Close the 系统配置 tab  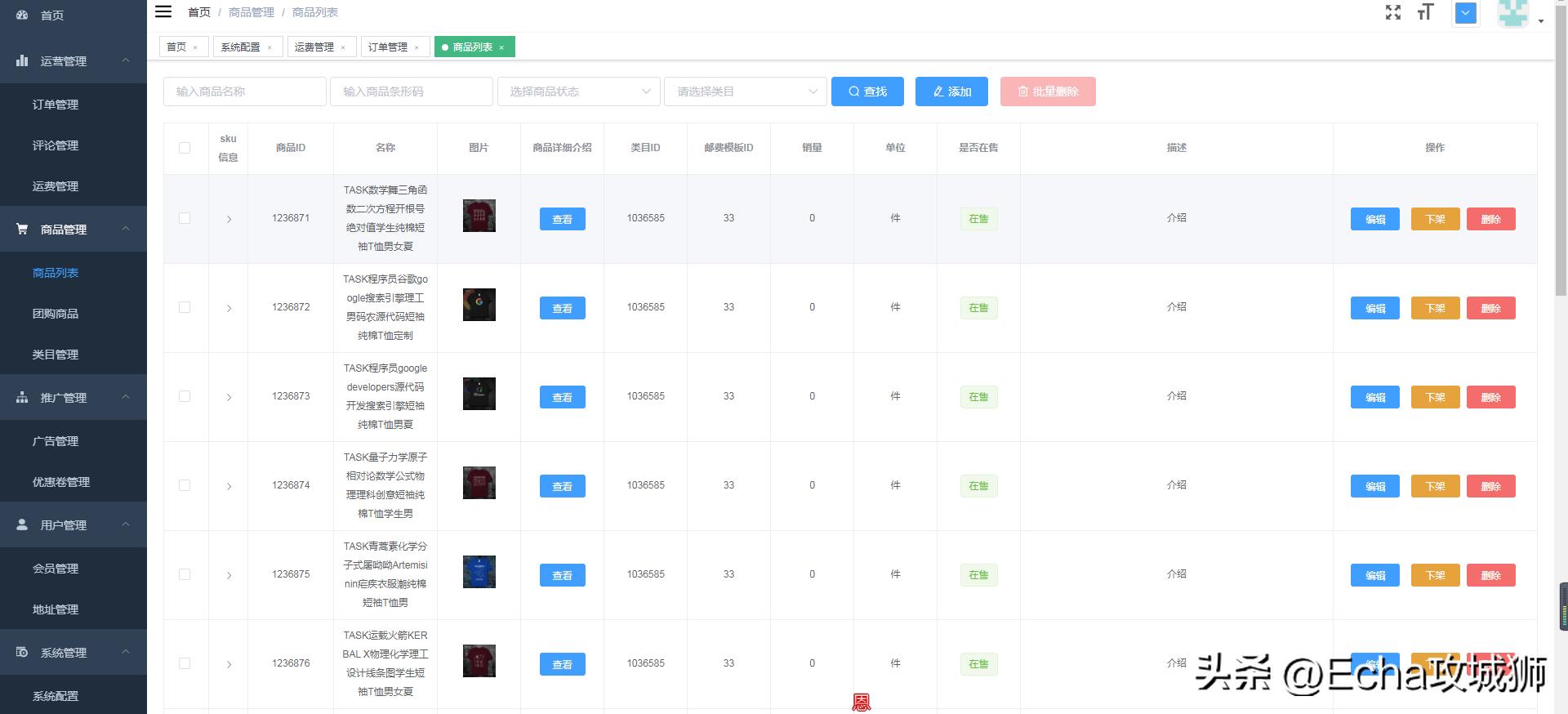click(x=269, y=47)
